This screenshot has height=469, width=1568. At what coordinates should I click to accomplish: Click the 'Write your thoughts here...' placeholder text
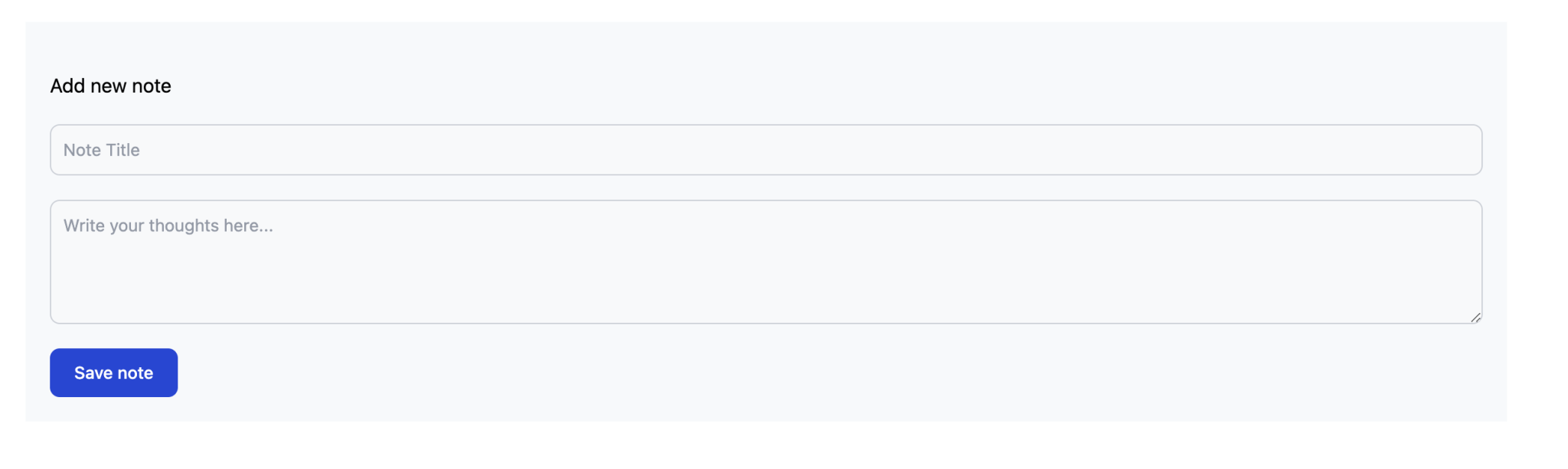168,226
